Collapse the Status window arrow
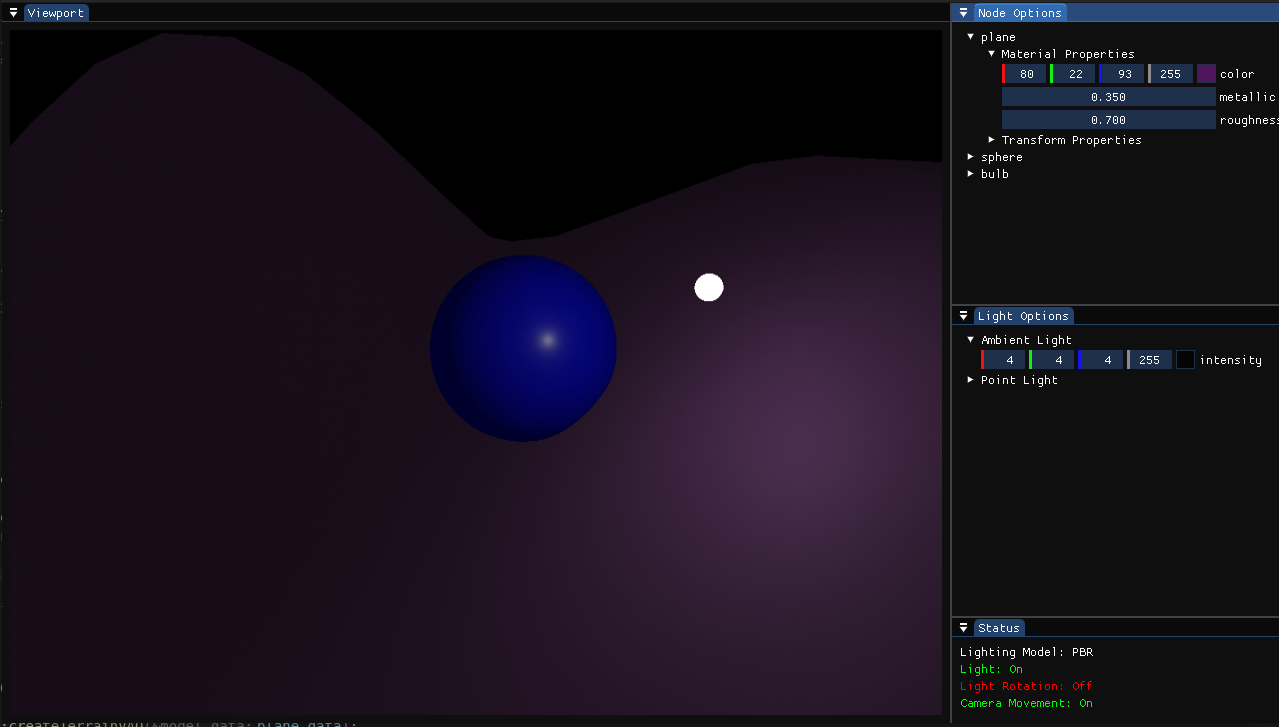 [964, 628]
